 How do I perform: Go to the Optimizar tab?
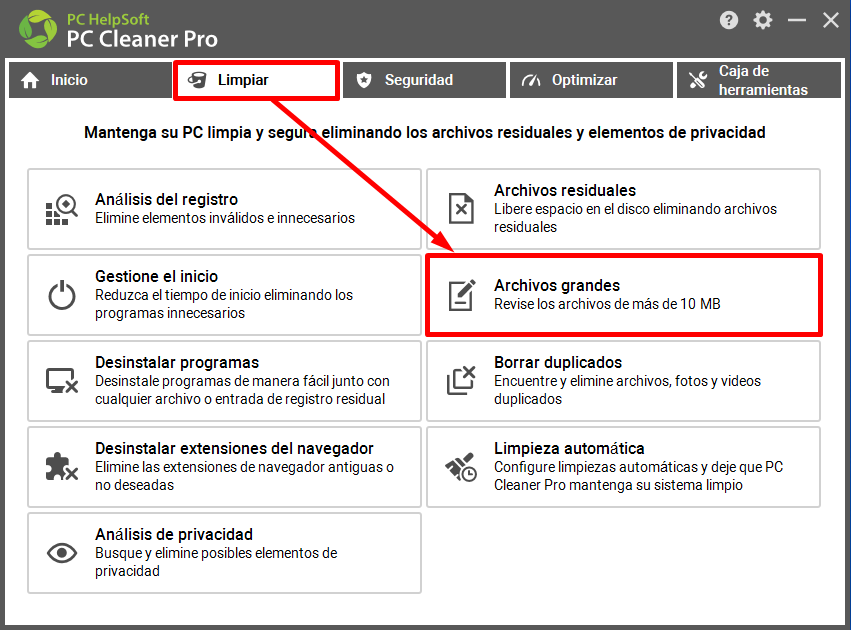pos(591,80)
